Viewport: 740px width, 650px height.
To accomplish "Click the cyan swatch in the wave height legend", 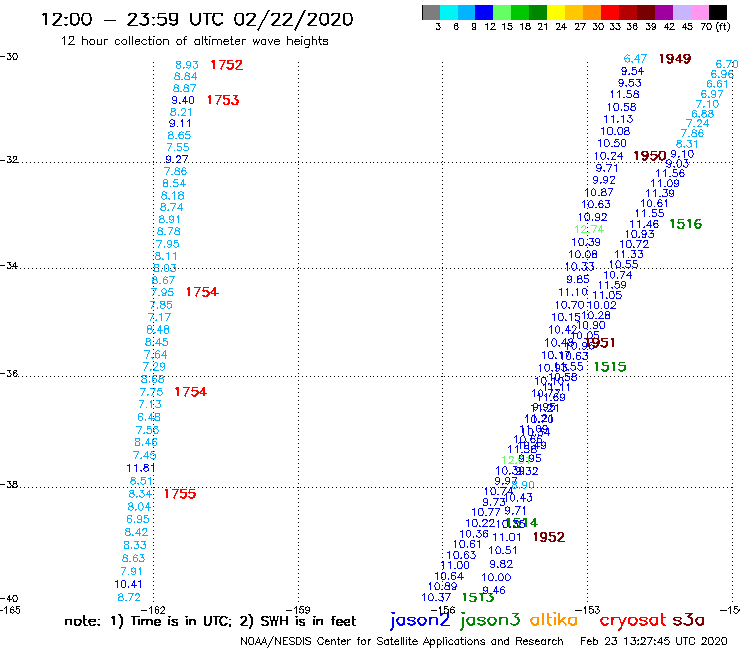I will 449,12.
